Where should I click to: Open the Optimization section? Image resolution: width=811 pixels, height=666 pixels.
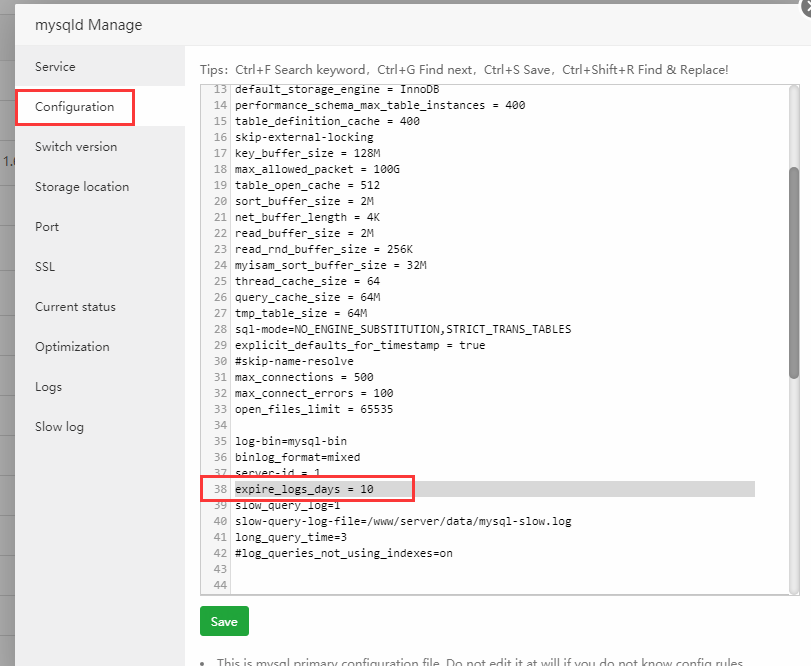coord(72,347)
